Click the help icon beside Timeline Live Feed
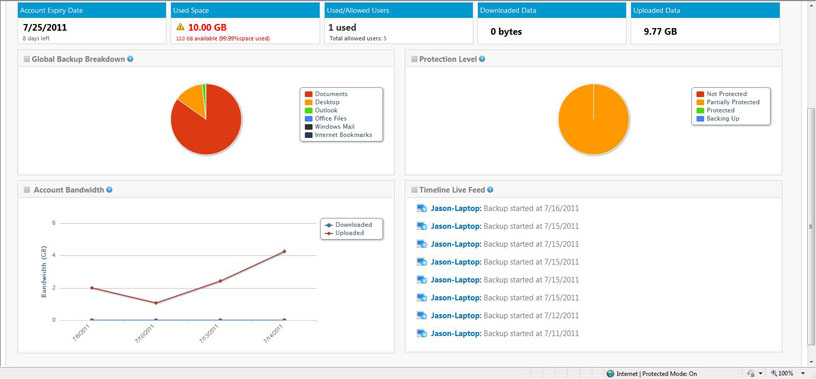Viewport: 816px width, 379px height. pos(490,190)
